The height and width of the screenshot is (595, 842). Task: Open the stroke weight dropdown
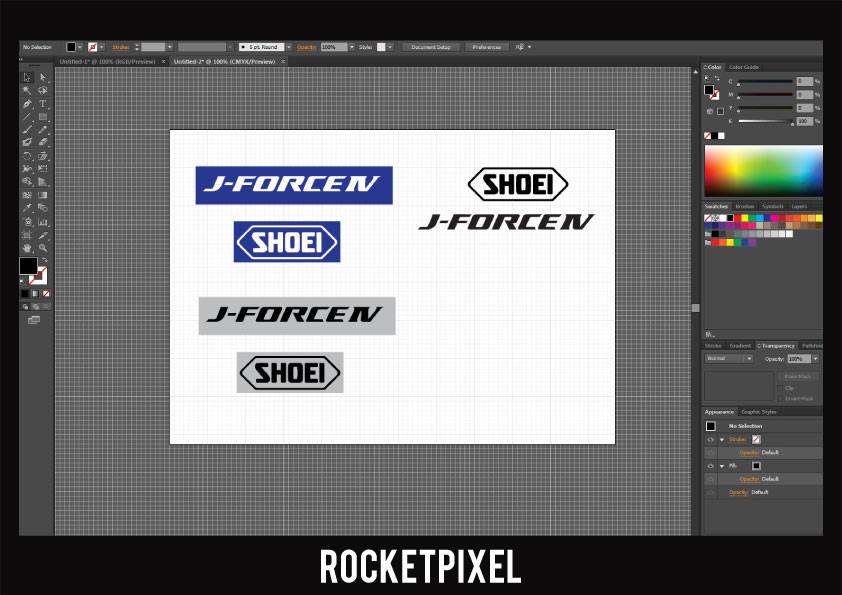click(170, 47)
